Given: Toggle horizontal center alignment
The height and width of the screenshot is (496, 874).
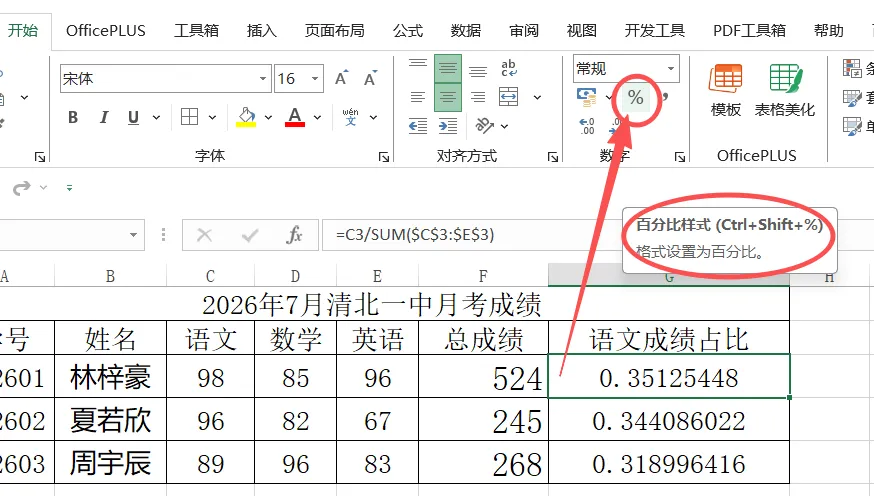Looking at the screenshot, I should 448,97.
